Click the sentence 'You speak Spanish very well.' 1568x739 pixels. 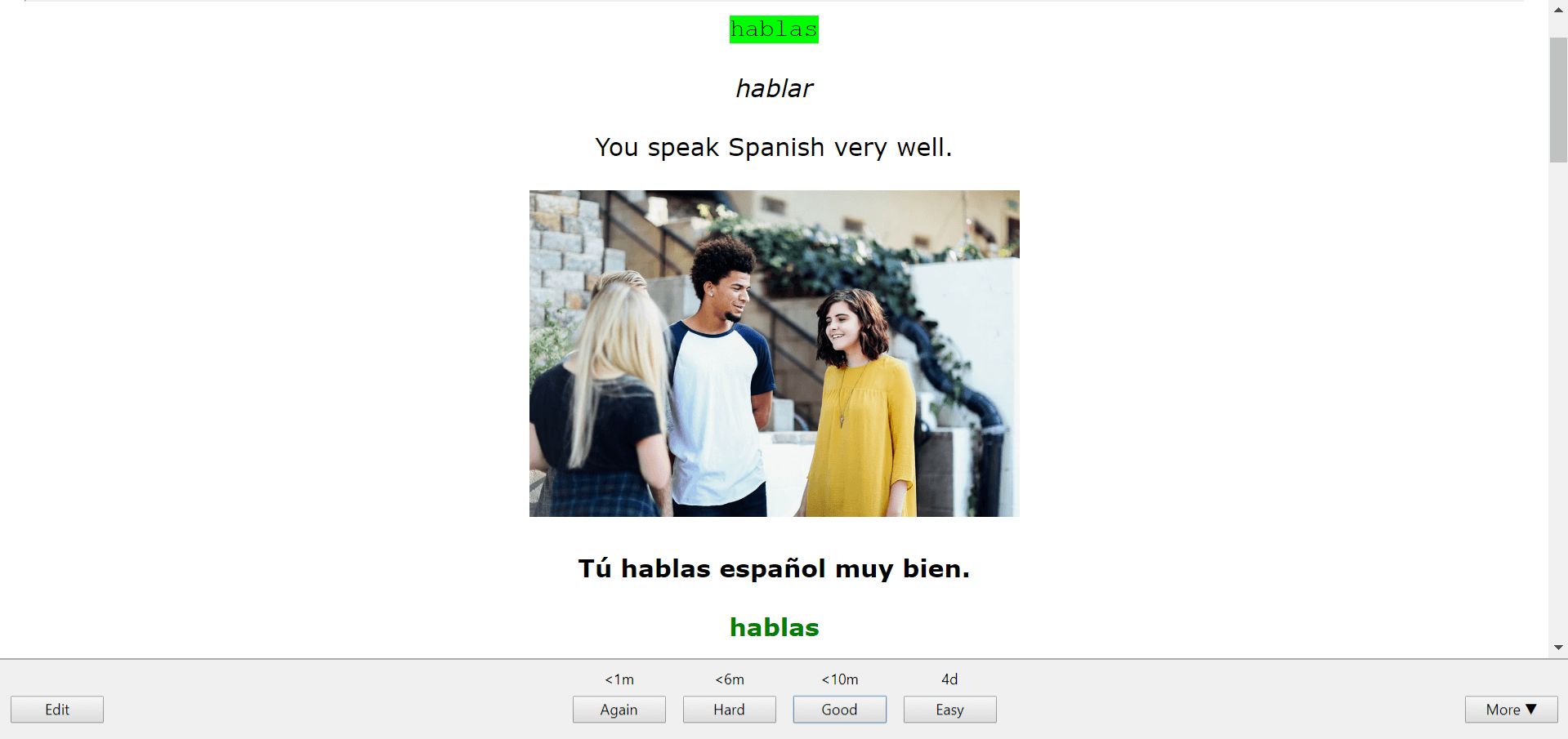[774, 148]
